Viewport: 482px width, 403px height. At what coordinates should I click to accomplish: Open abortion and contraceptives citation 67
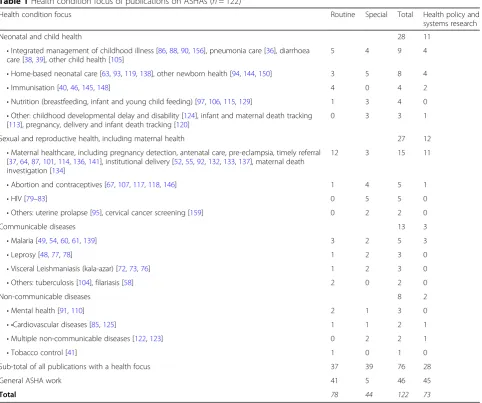(x=110, y=185)
